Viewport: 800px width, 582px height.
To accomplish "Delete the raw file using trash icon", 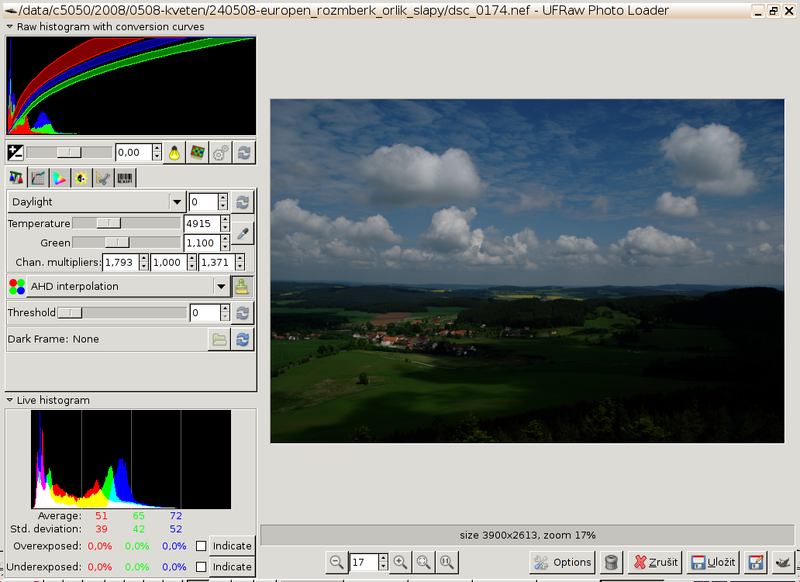I will coord(611,561).
